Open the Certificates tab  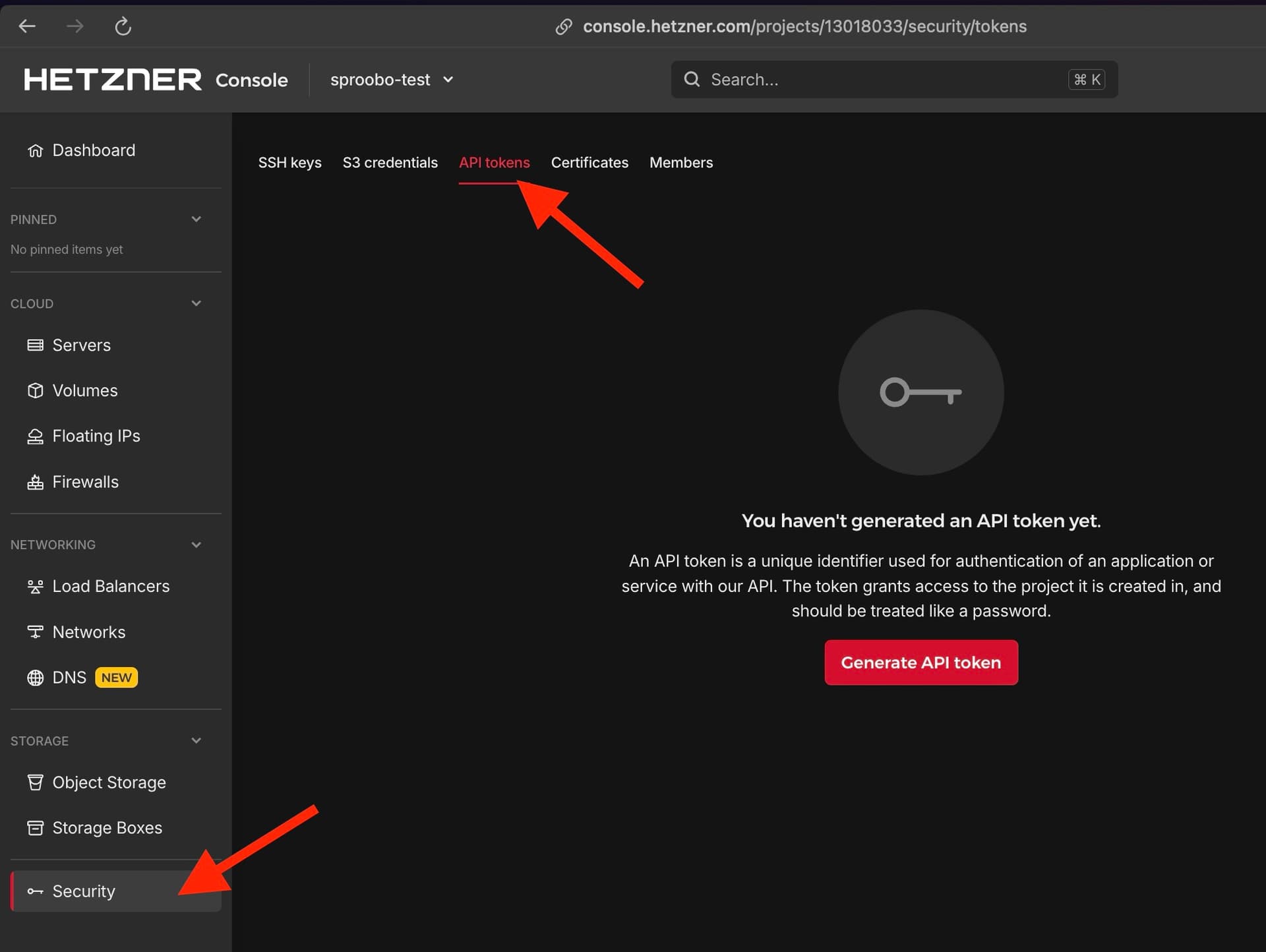(x=589, y=163)
